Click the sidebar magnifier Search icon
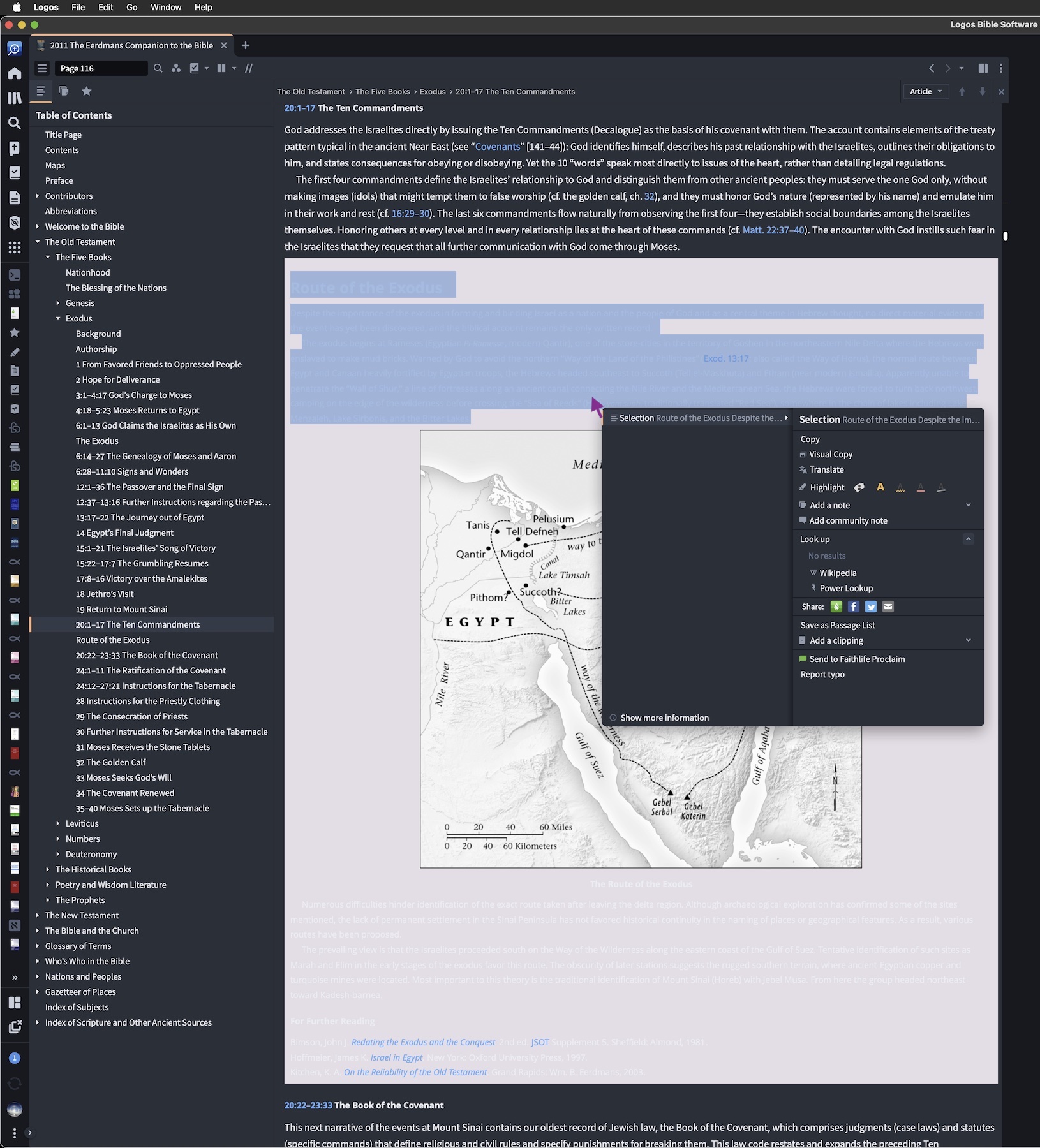 pyautogui.click(x=14, y=123)
